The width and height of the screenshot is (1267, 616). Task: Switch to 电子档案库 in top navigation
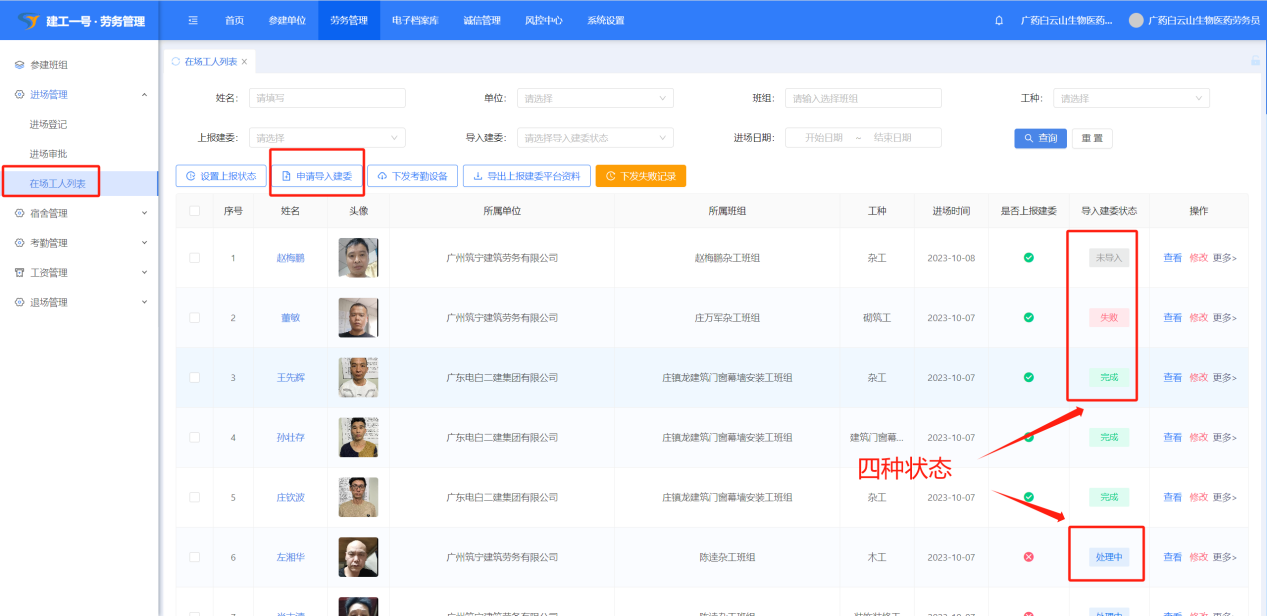pos(415,21)
